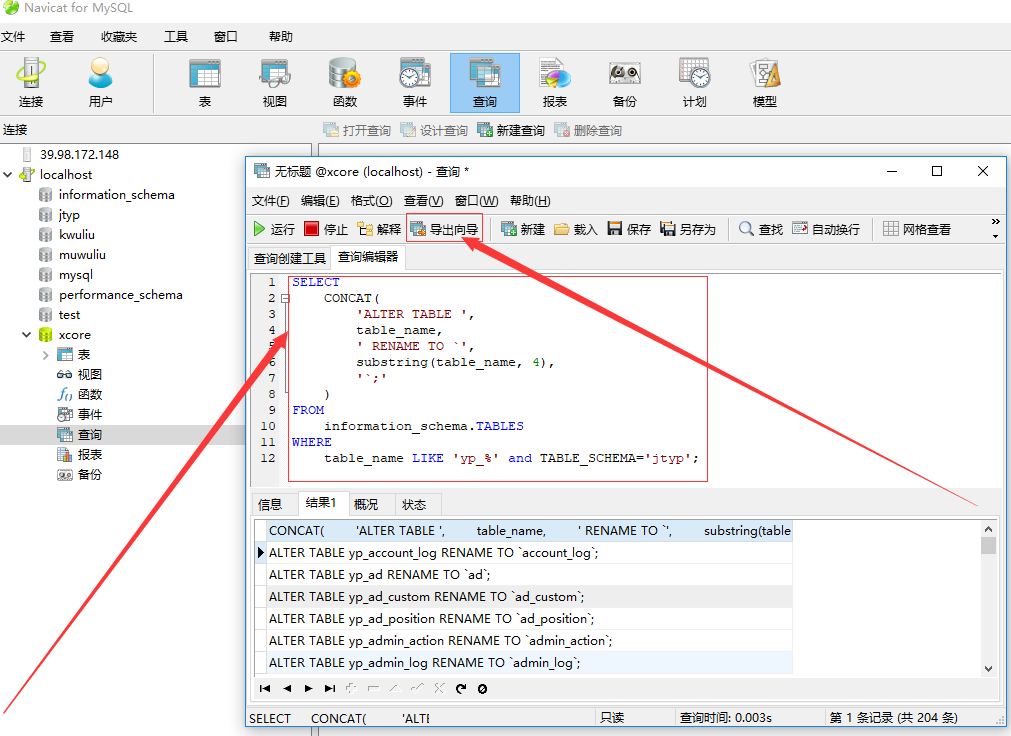Open the 用户 user management icon
Screen dimensions: 1011x736
(x=100, y=83)
